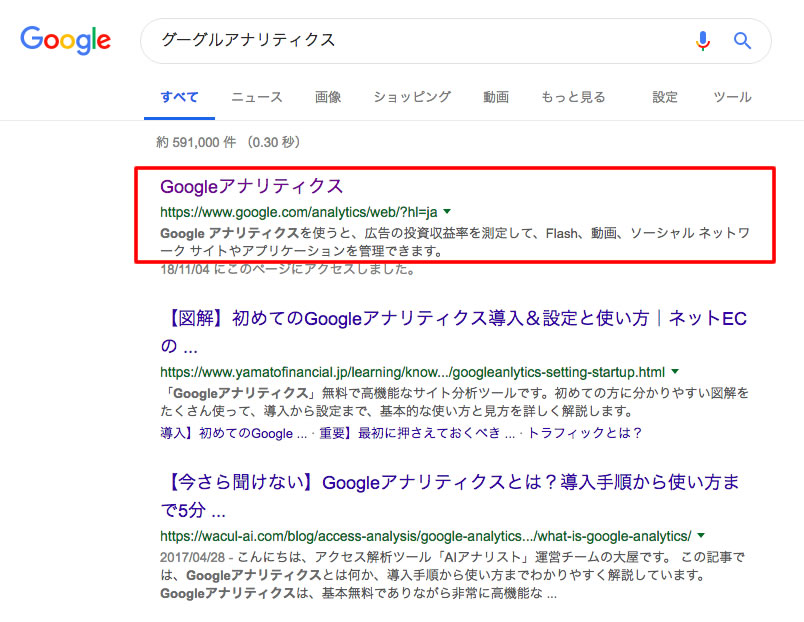Open the Googleアナリティクス result title
Viewport: 804px width, 622px height.
[252, 186]
